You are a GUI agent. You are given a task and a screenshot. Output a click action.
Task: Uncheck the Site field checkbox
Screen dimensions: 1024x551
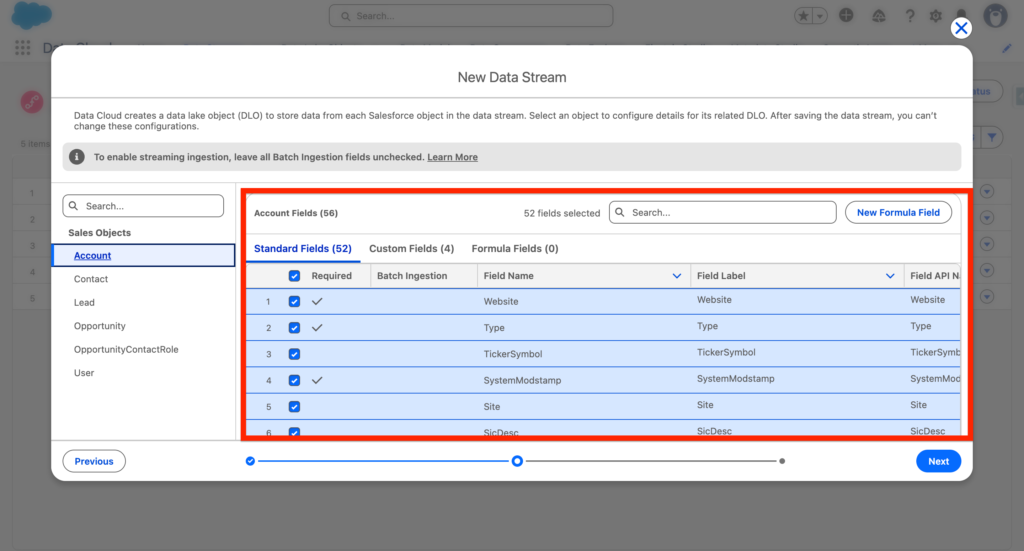pyautogui.click(x=294, y=407)
